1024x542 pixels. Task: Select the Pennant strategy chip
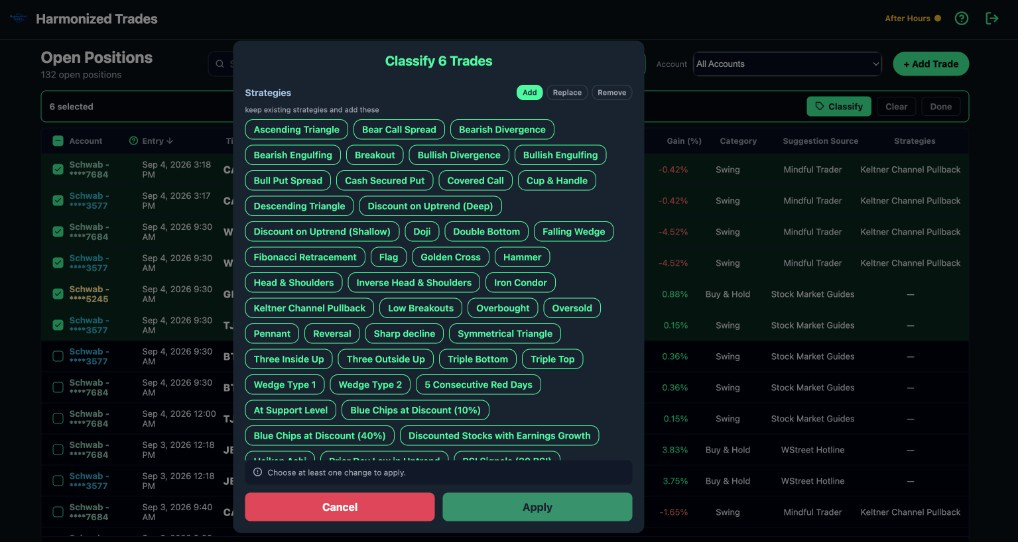point(272,333)
